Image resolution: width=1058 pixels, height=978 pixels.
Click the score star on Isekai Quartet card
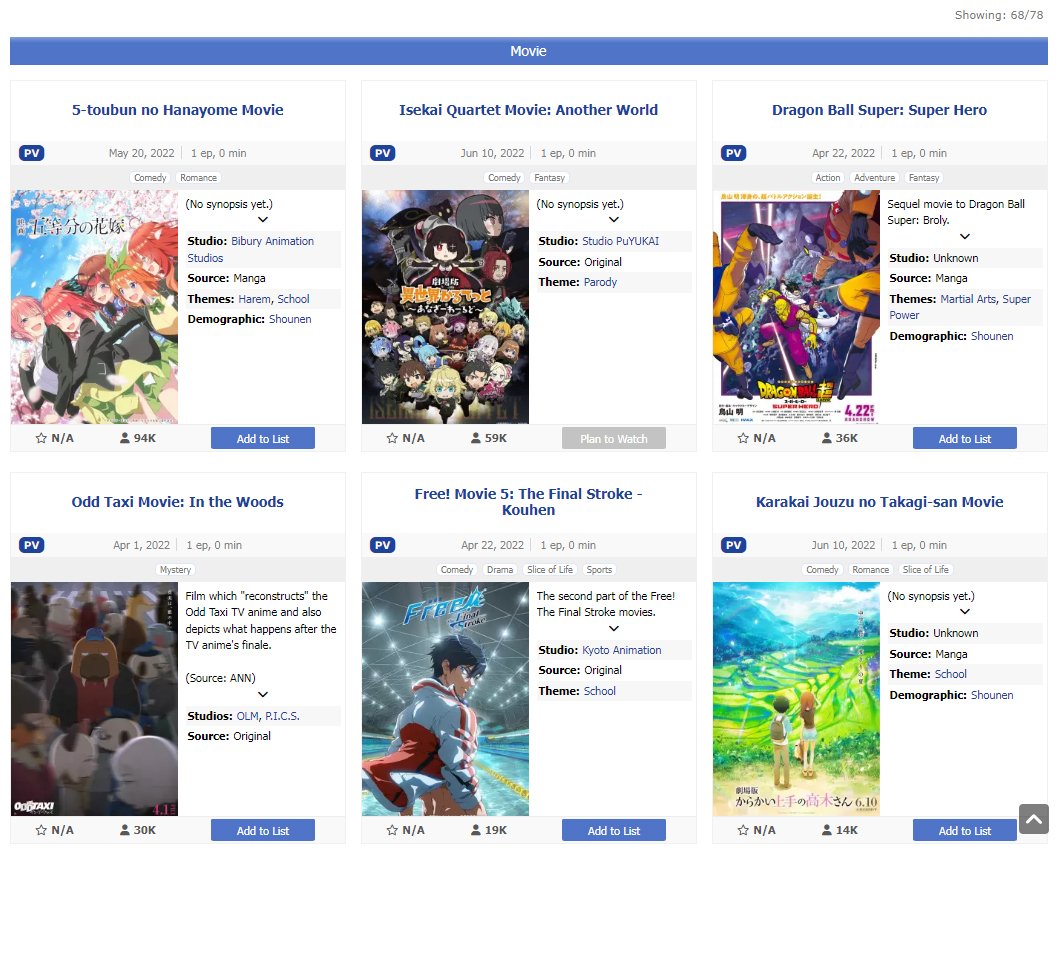pos(392,438)
